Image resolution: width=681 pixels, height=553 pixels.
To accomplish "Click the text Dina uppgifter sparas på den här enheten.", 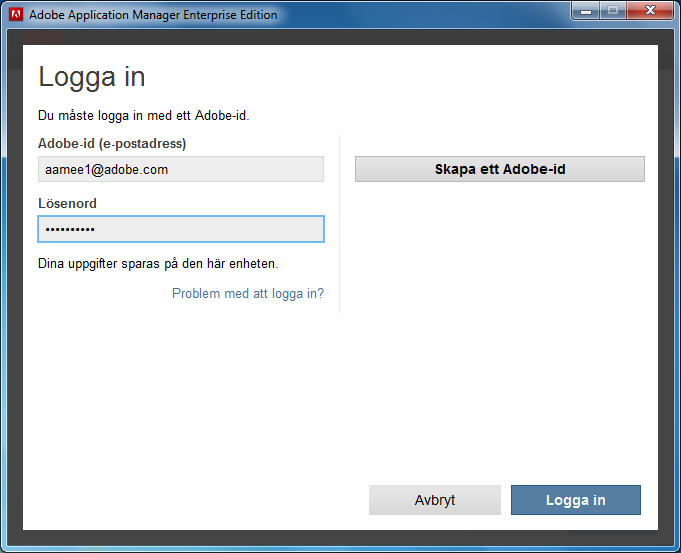I will pyautogui.click(x=158, y=264).
